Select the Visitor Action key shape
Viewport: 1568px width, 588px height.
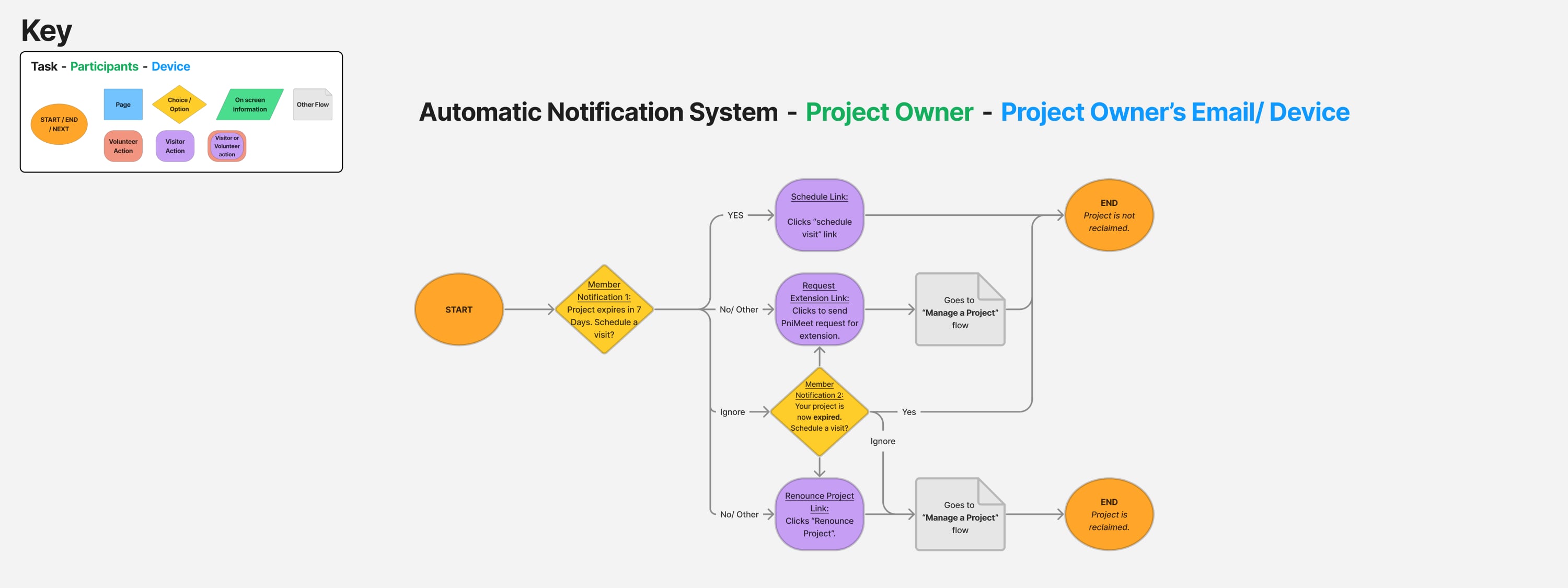tap(175, 146)
